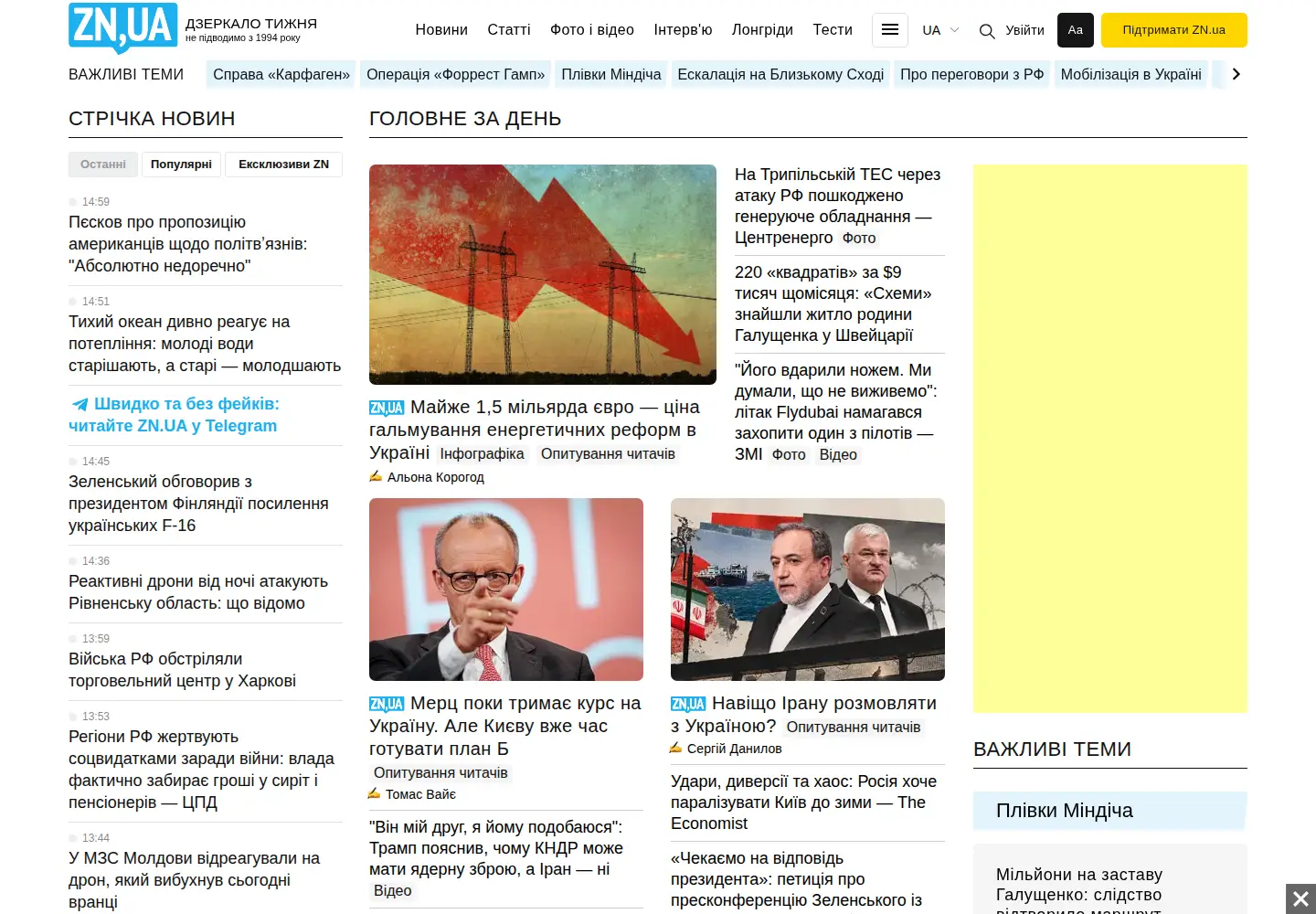Switch to the Популярні news tab
Image resolution: width=1316 pixels, height=914 pixels.
coord(181,165)
